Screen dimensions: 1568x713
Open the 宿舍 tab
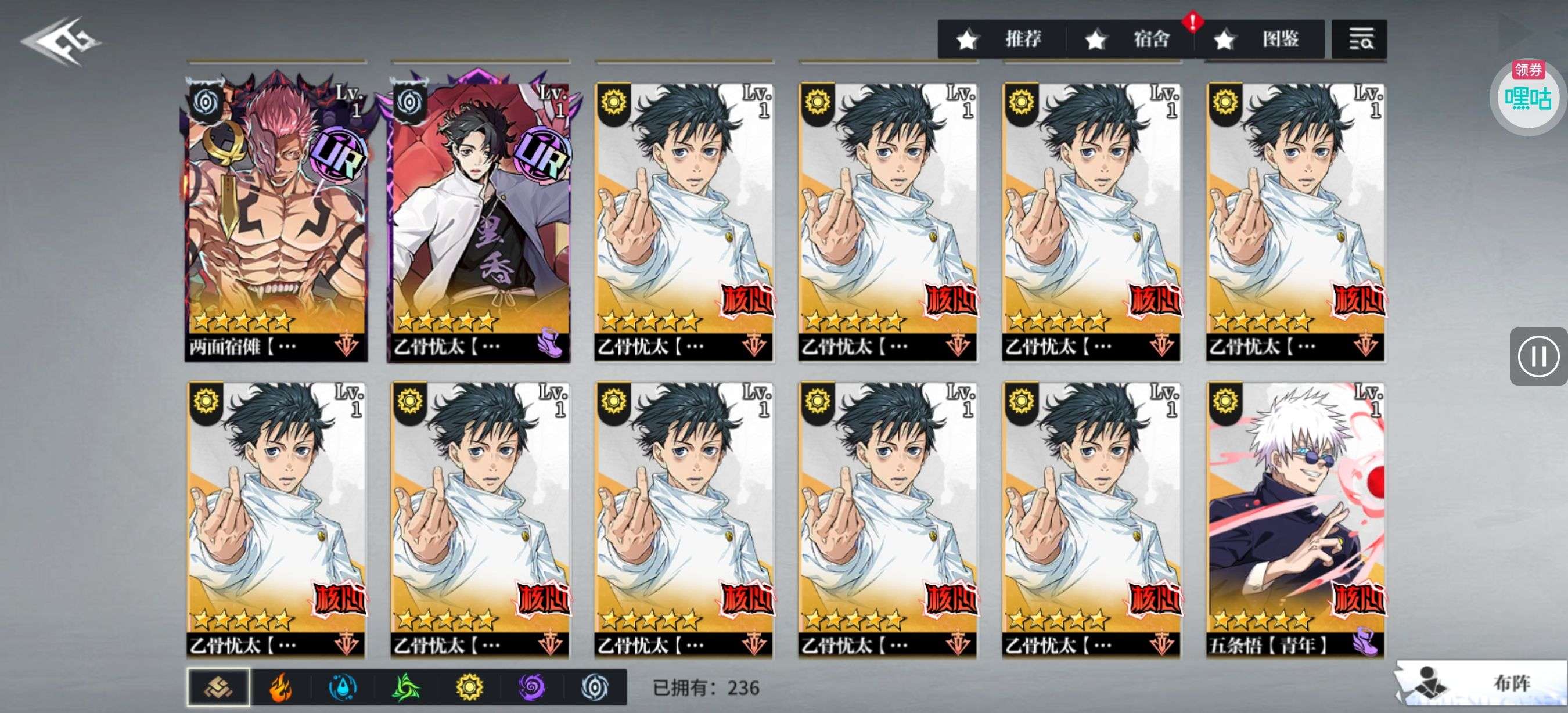point(1130,39)
